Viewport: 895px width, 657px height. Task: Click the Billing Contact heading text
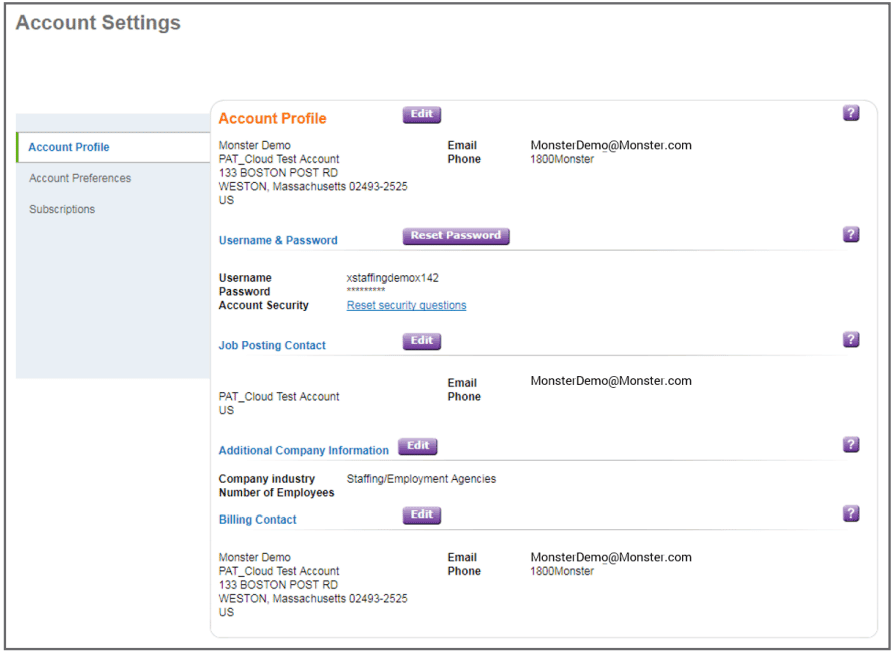coord(257,519)
